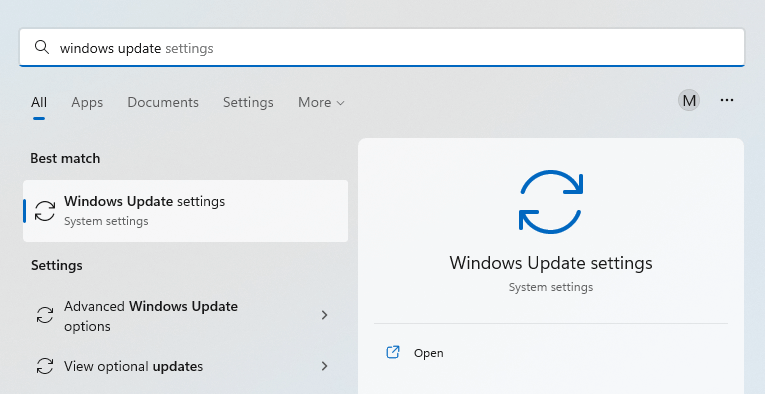This screenshot has height=394, width=765.
Task: Choose the View optional updates result
Action: [x=185, y=366]
